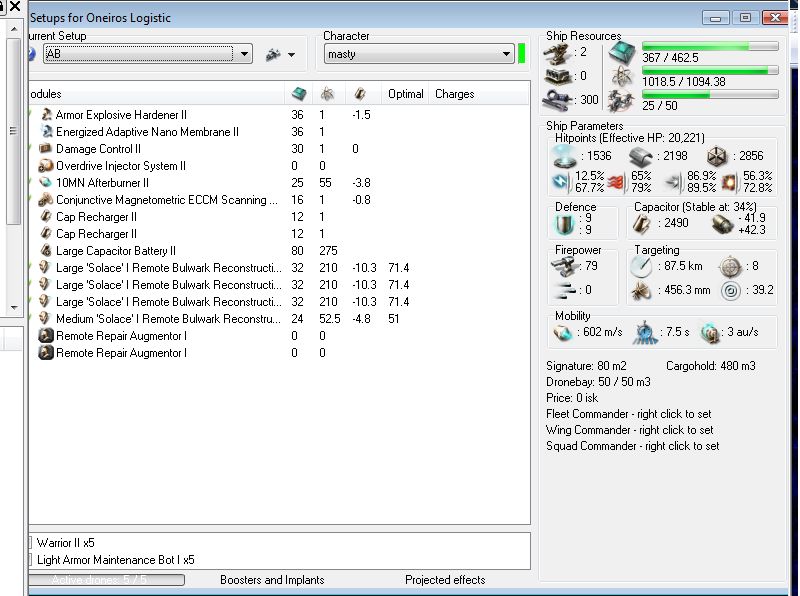800x596 pixels.
Task: Click the Conjunctive Magnetometric ECCM icon
Action: point(46,200)
